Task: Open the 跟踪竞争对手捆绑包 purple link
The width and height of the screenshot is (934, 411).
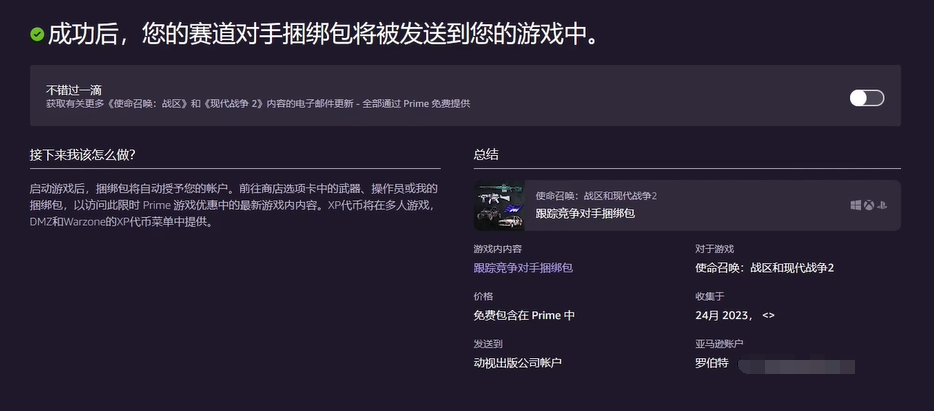Action: click(x=523, y=268)
